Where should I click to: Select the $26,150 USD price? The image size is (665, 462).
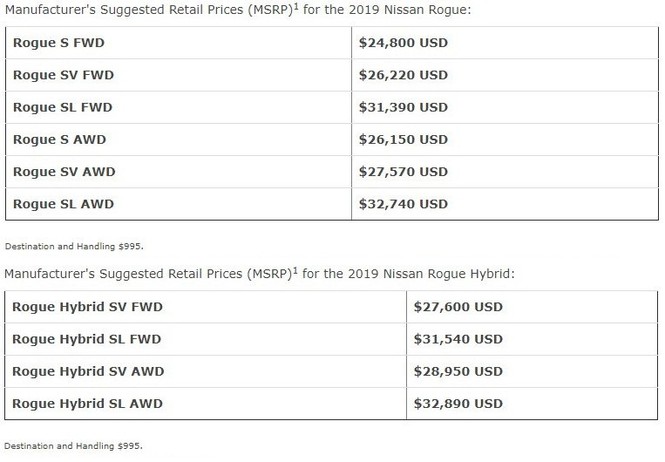pyautogui.click(x=403, y=140)
